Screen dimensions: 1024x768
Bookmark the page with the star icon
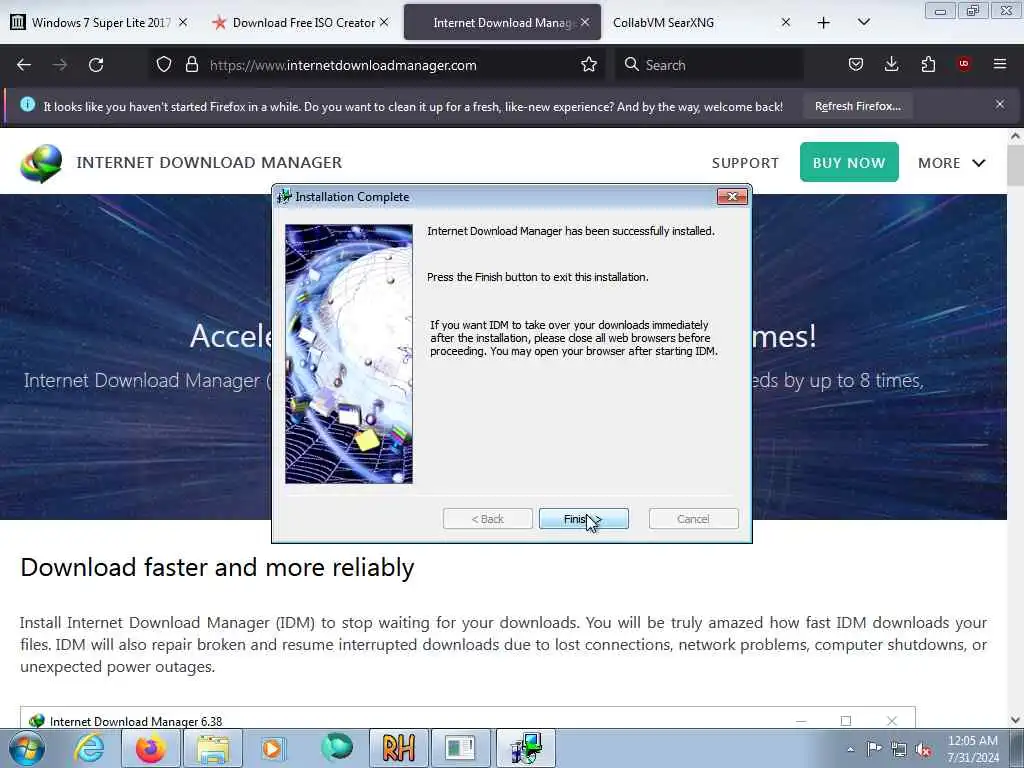(589, 65)
